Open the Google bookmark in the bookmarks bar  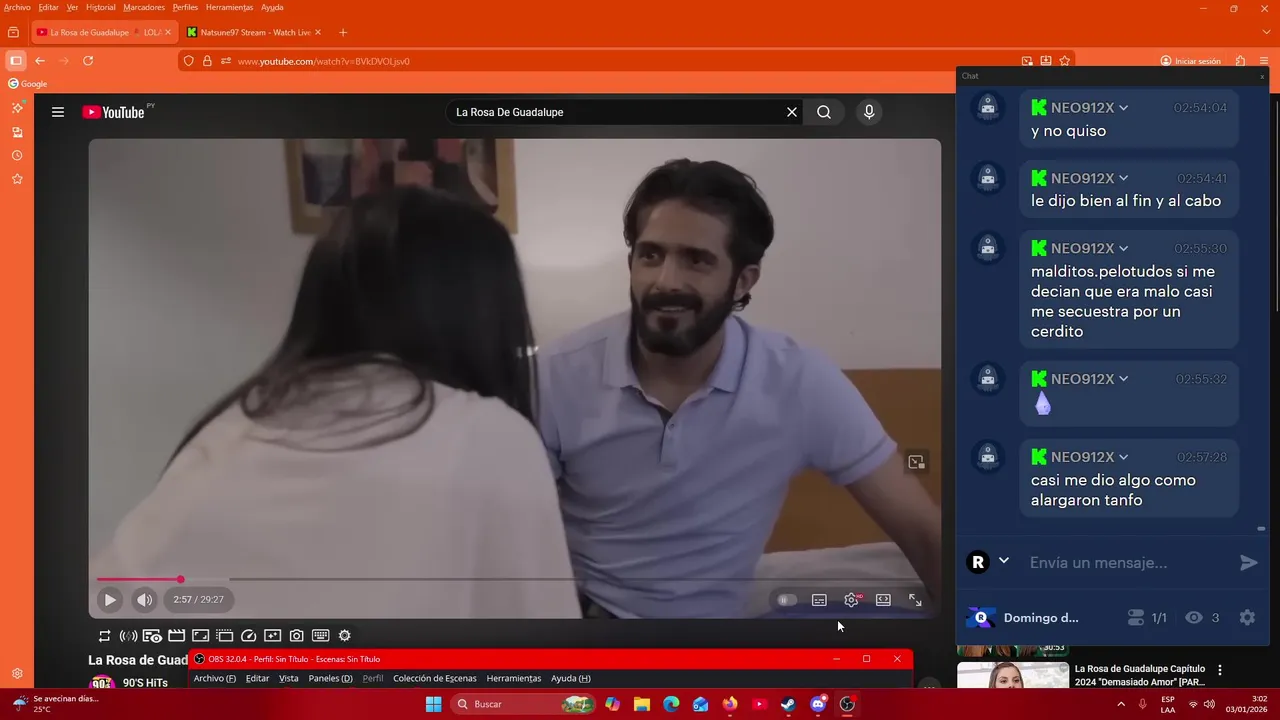tap(27, 84)
